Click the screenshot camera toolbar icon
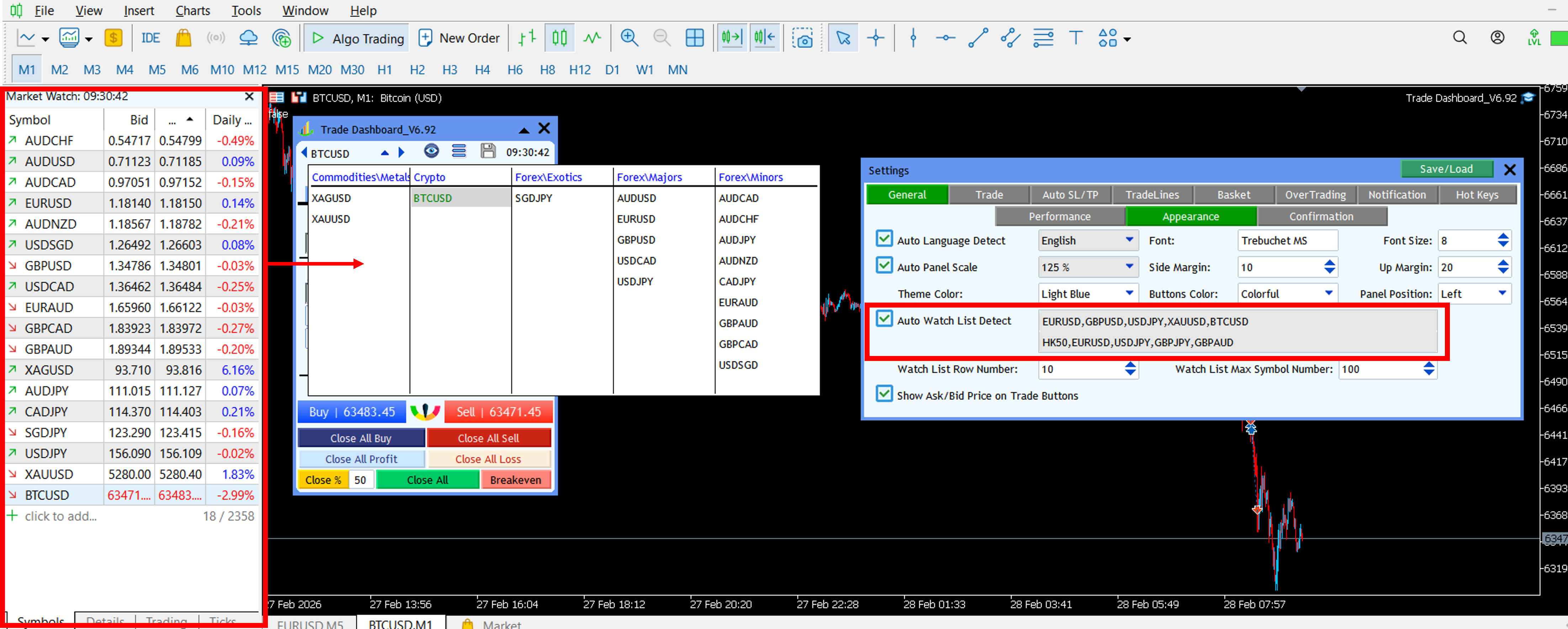Image resolution: width=1568 pixels, height=629 pixels. tap(802, 38)
